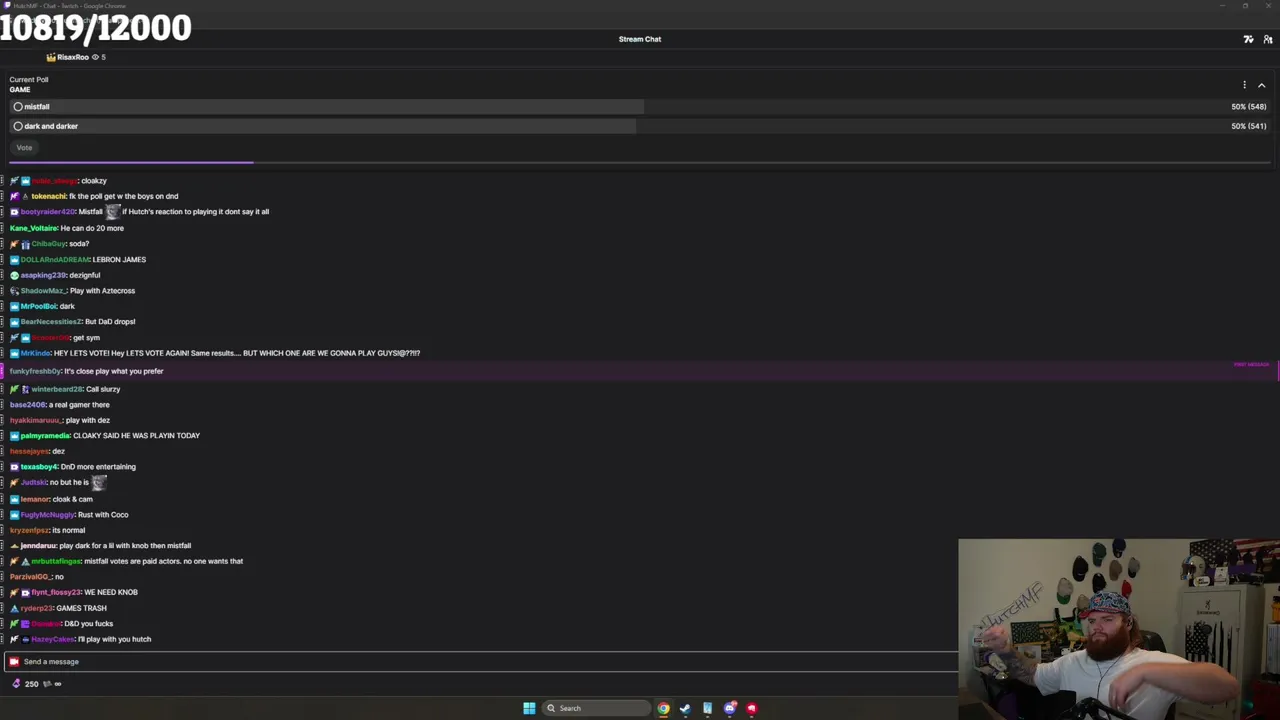Click the badge beside DOLLARndADREAM
Screen dimensions: 1280x720
coord(14,260)
